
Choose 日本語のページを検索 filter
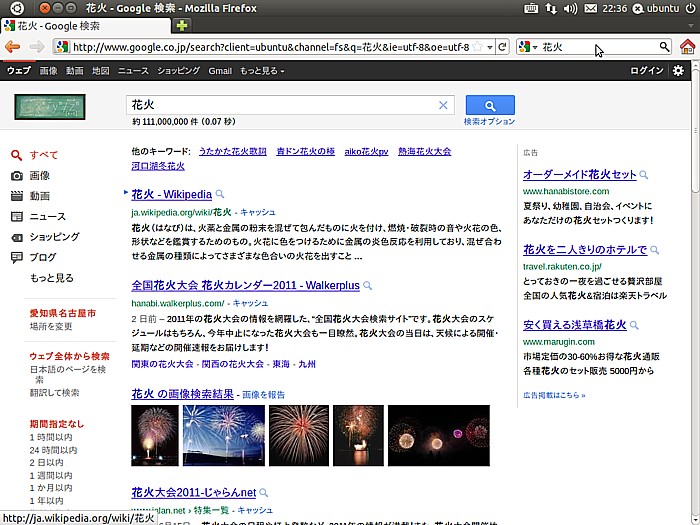click(x=68, y=374)
